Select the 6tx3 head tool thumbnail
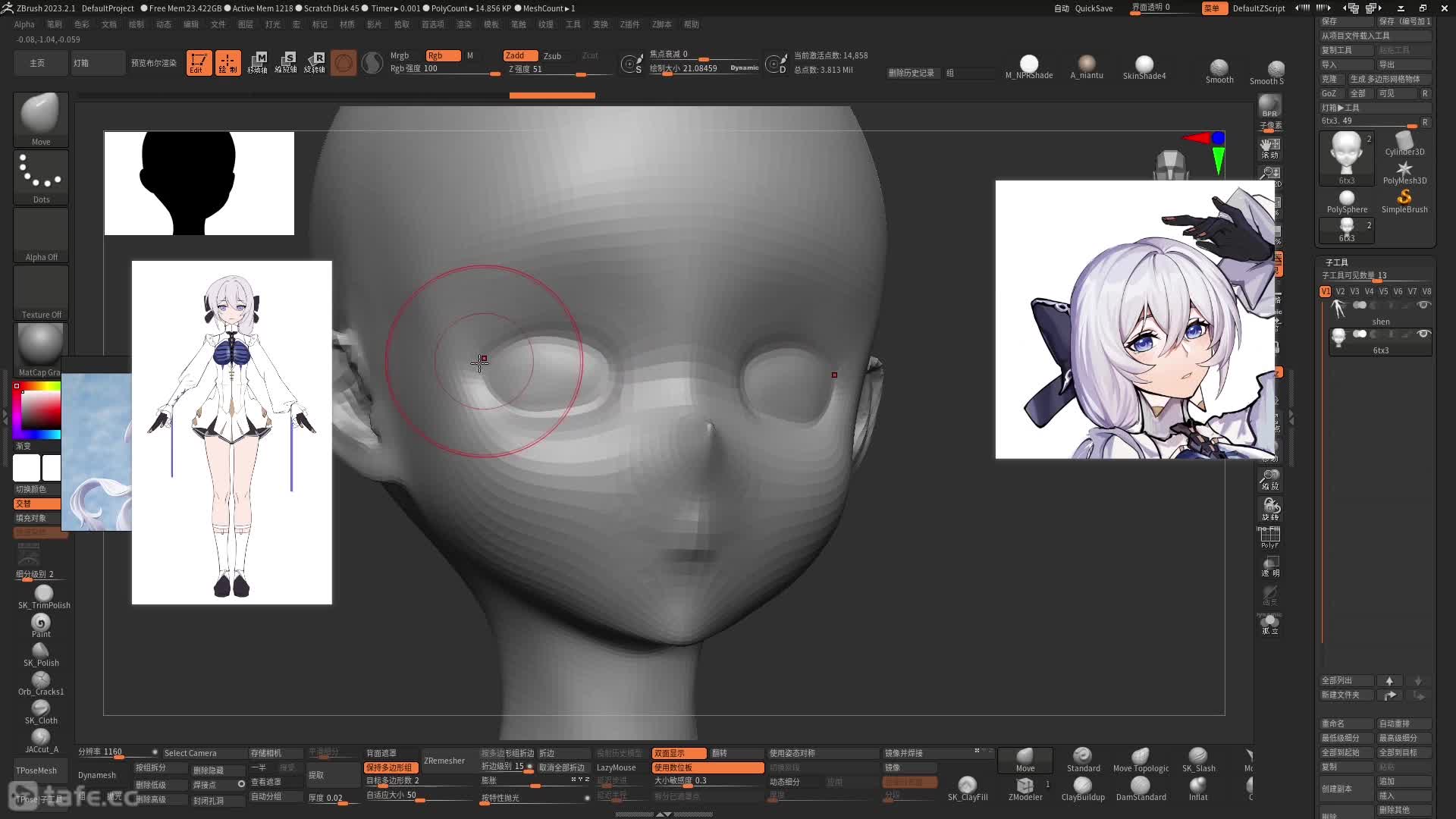1456x819 pixels. pyautogui.click(x=1347, y=158)
